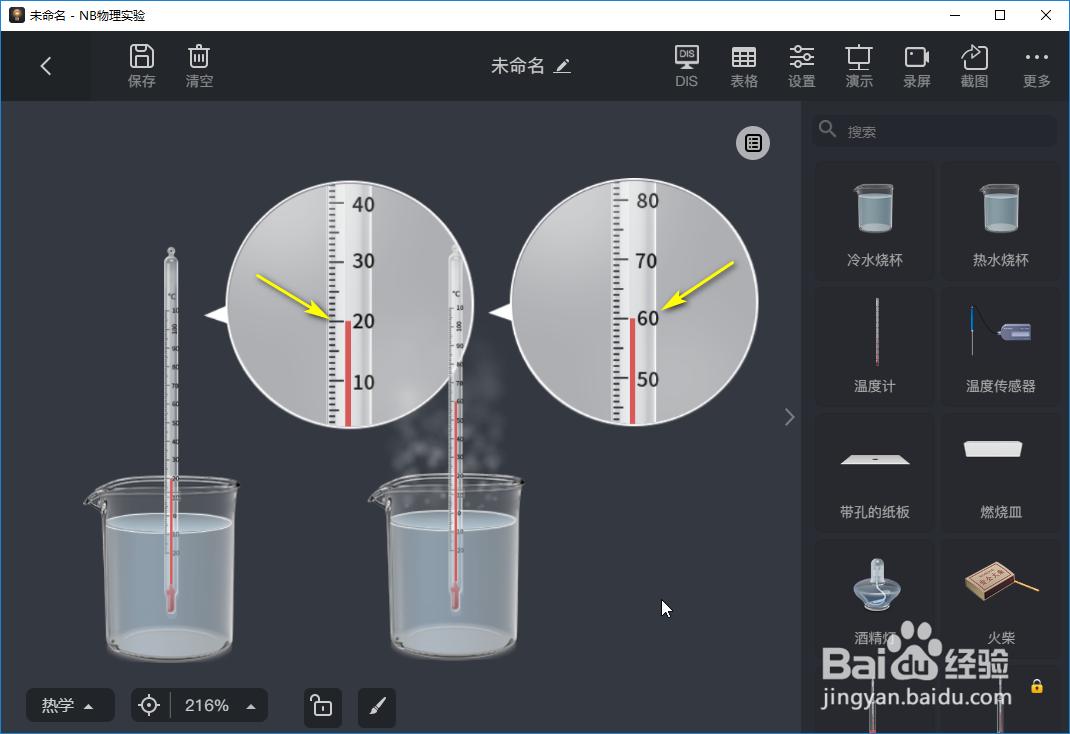The width and height of the screenshot is (1070, 734).
Task: Minimize the application window
Action: 955,15
